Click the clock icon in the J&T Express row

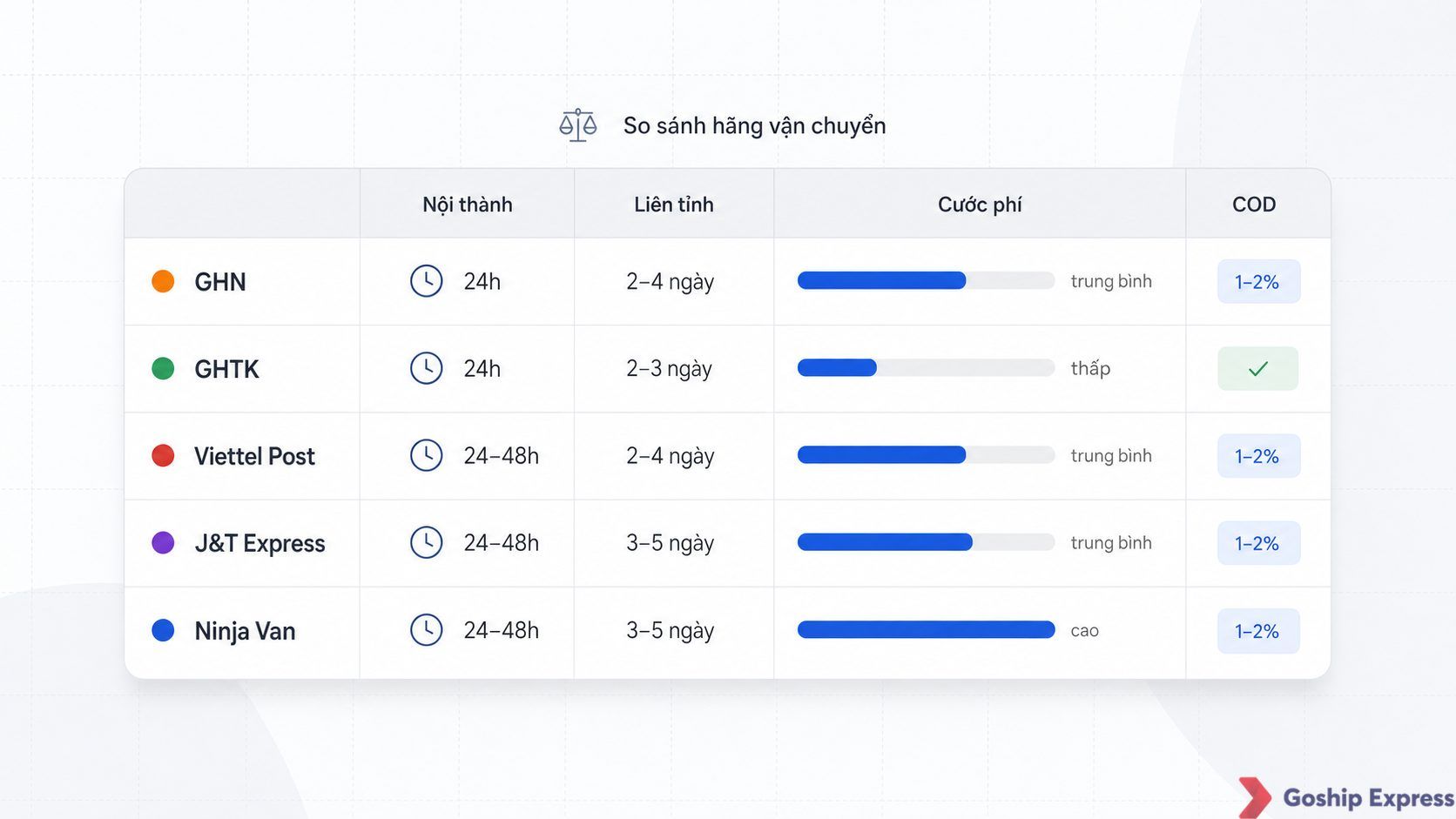(x=427, y=542)
